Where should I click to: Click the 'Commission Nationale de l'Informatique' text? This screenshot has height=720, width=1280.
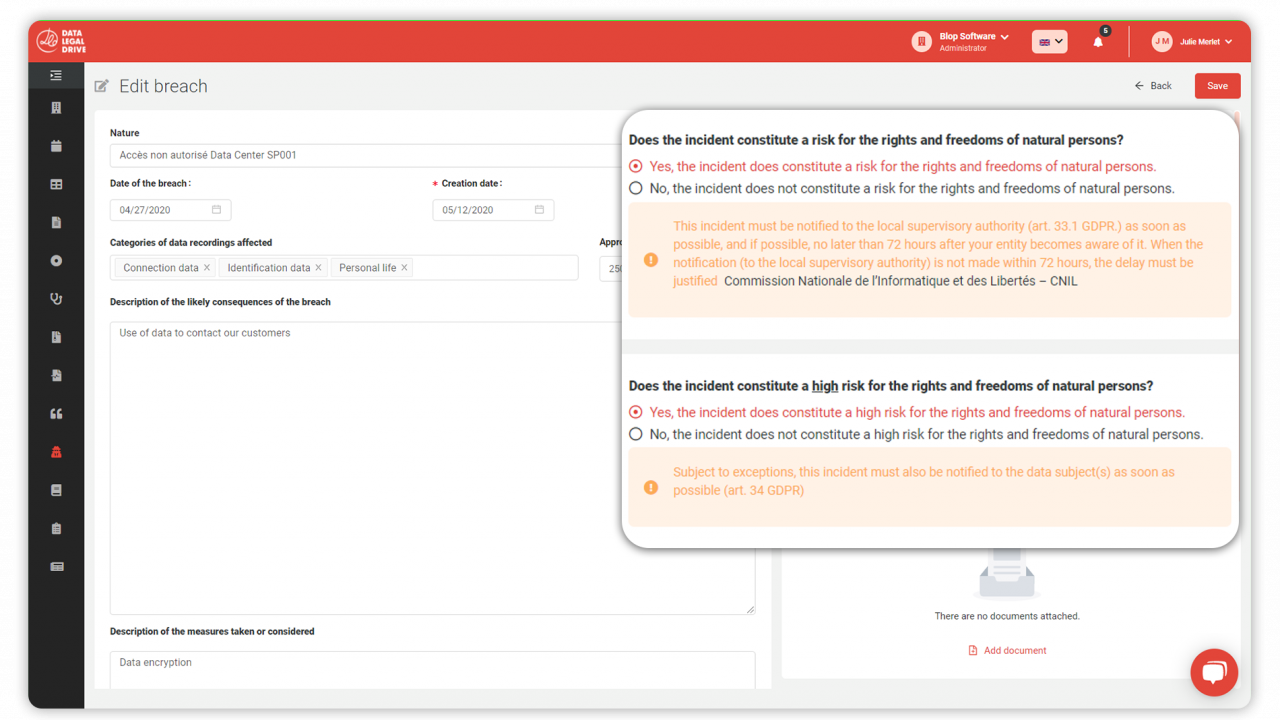(x=901, y=281)
